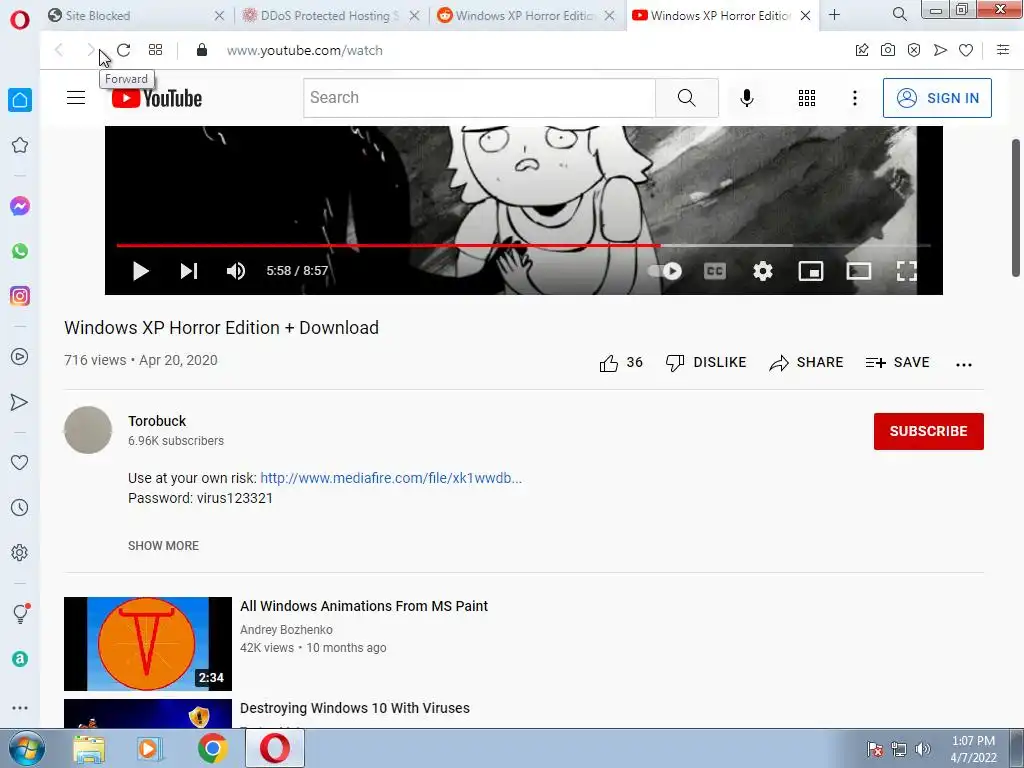1024x768 pixels.
Task: Open SAVE to playlist
Action: [x=897, y=362]
